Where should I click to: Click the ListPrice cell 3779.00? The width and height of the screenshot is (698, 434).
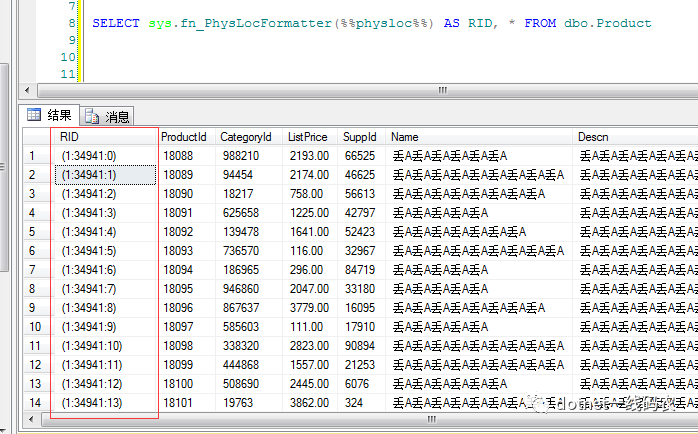pos(310,308)
